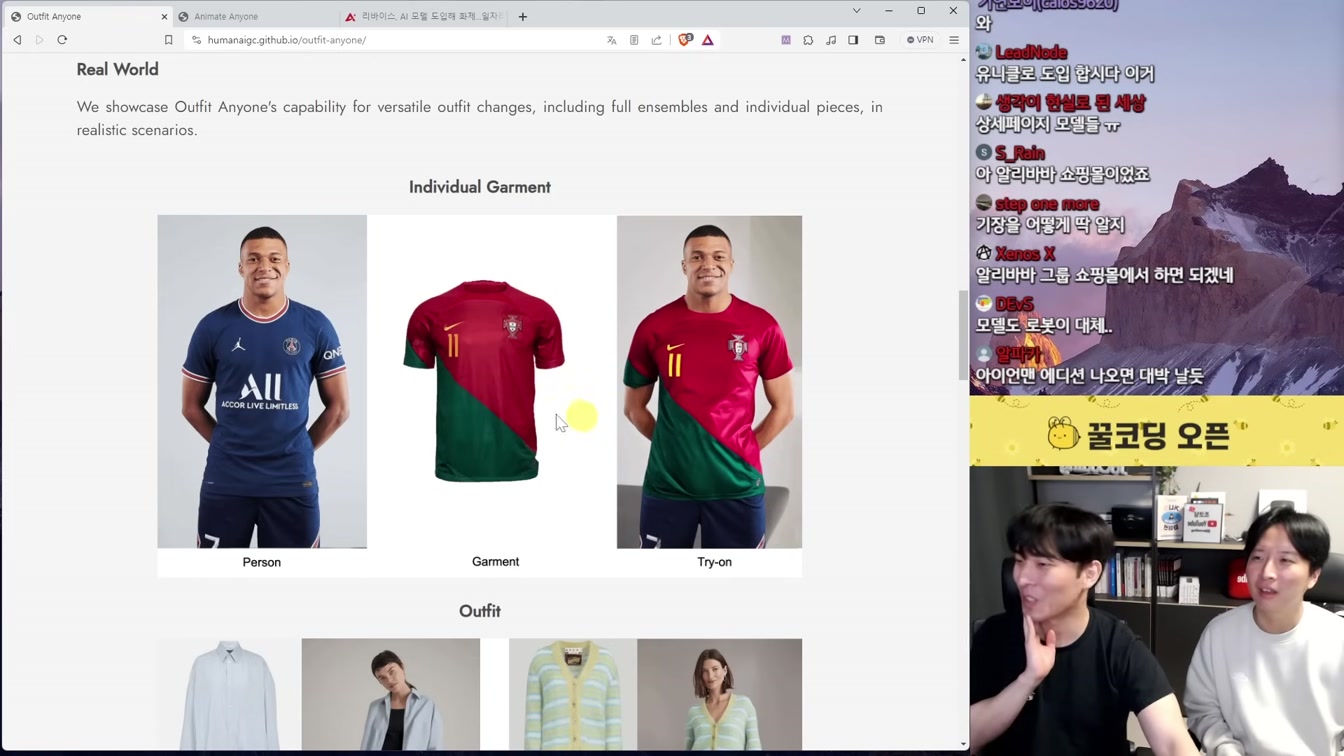Click the yellow 꿀코딩 오픈 banner
Screen dimensions: 1344x756
[x=1157, y=431]
